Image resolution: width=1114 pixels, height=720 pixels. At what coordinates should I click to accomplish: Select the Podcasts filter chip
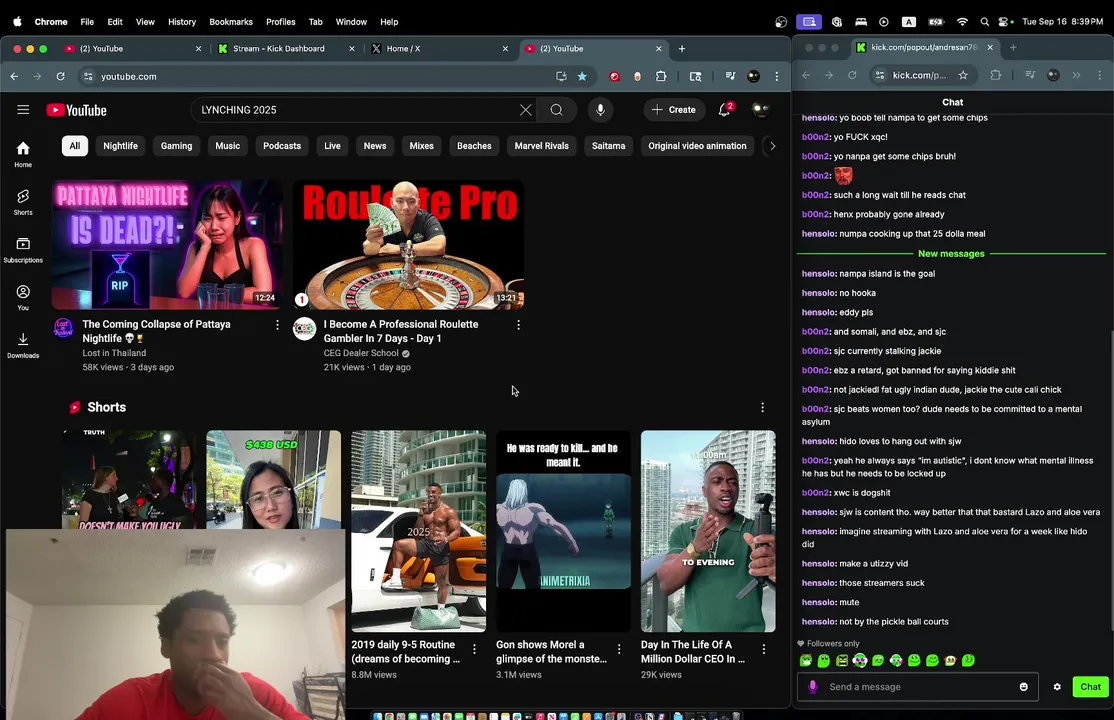click(x=282, y=146)
